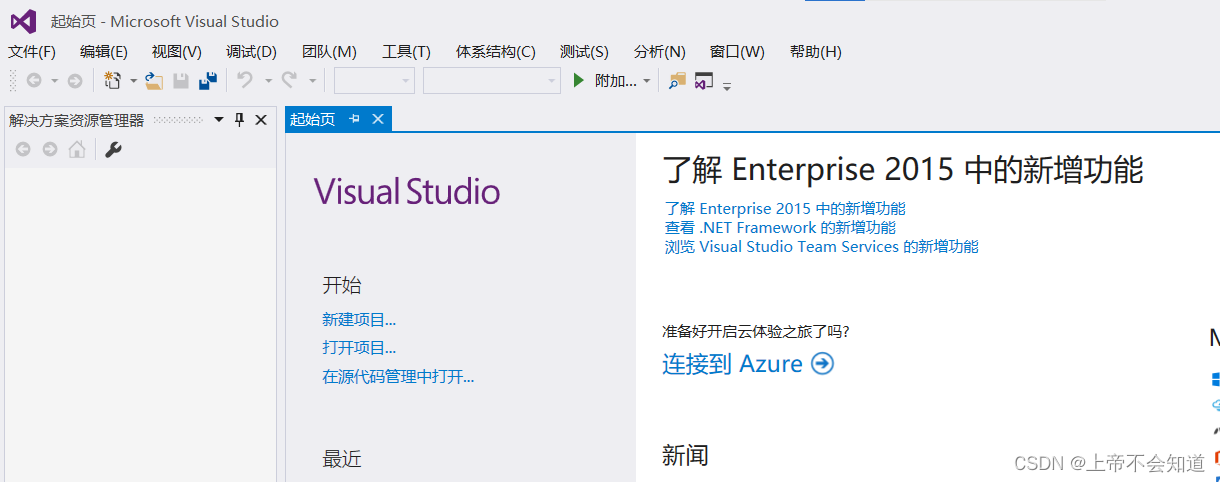Click the Navigate Backward toolbar arrow
The height and width of the screenshot is (482, 1220).
(33, 81)
